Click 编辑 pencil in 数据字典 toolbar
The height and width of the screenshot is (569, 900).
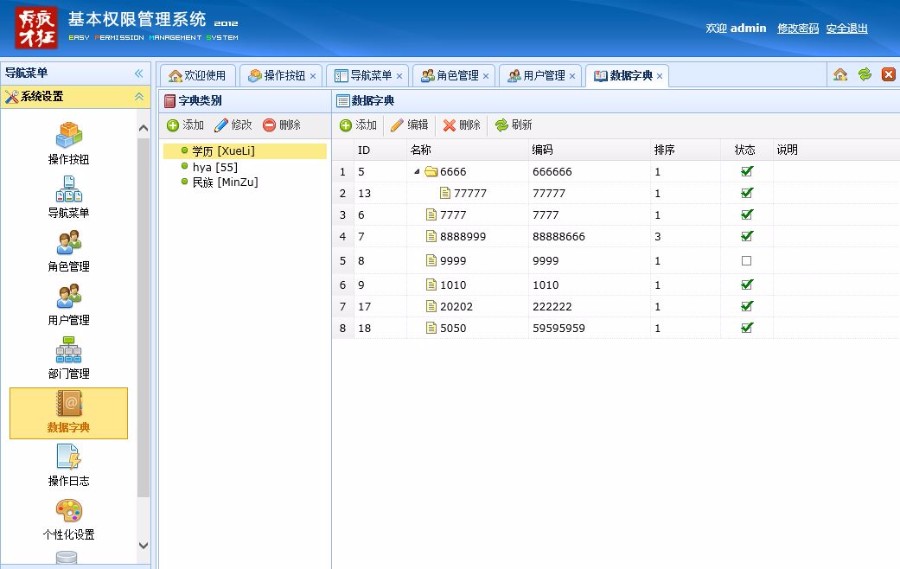[409, 125]
